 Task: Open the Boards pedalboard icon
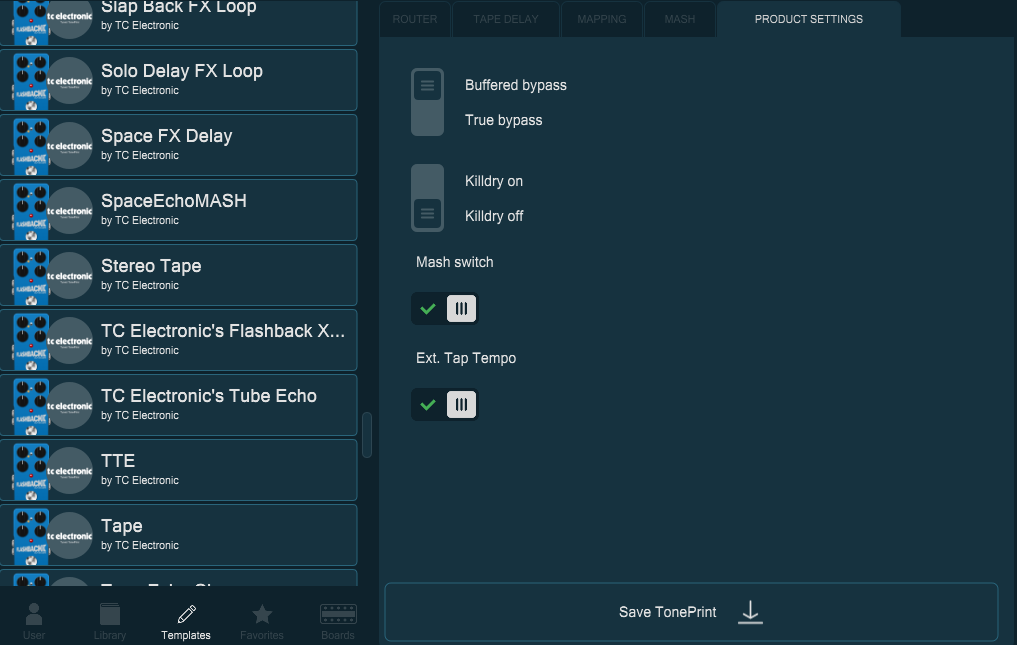(338, 614)
